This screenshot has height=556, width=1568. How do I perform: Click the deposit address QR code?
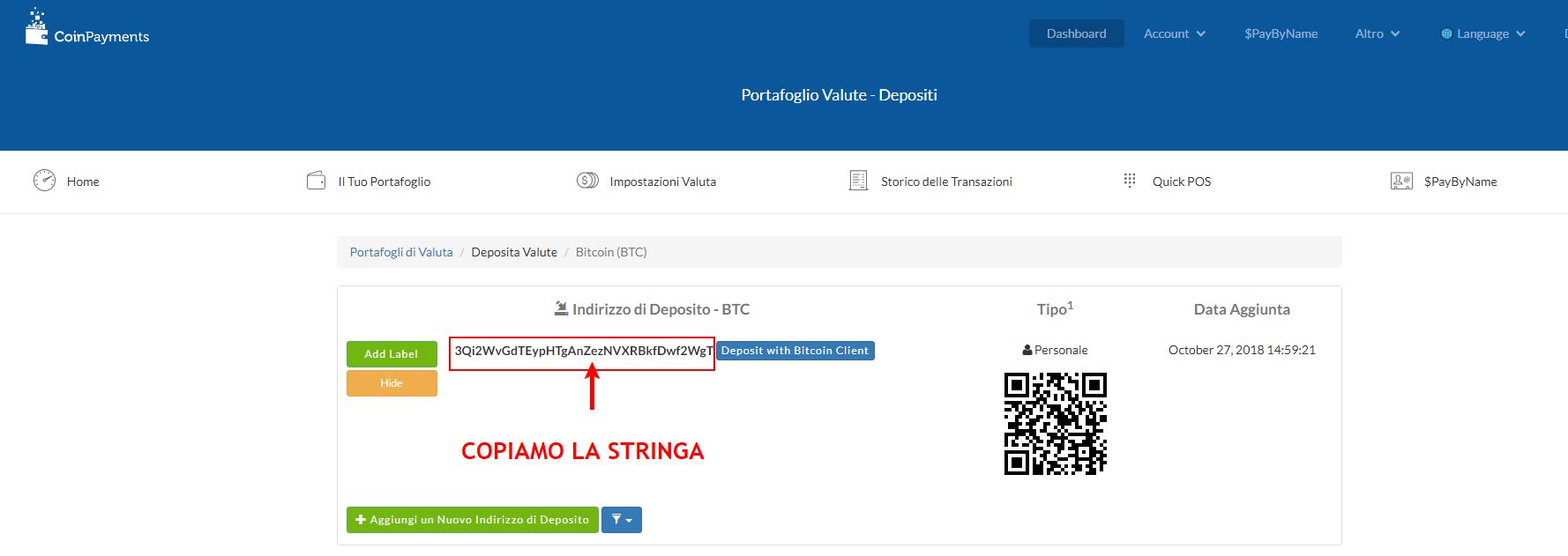(1055, 424)
